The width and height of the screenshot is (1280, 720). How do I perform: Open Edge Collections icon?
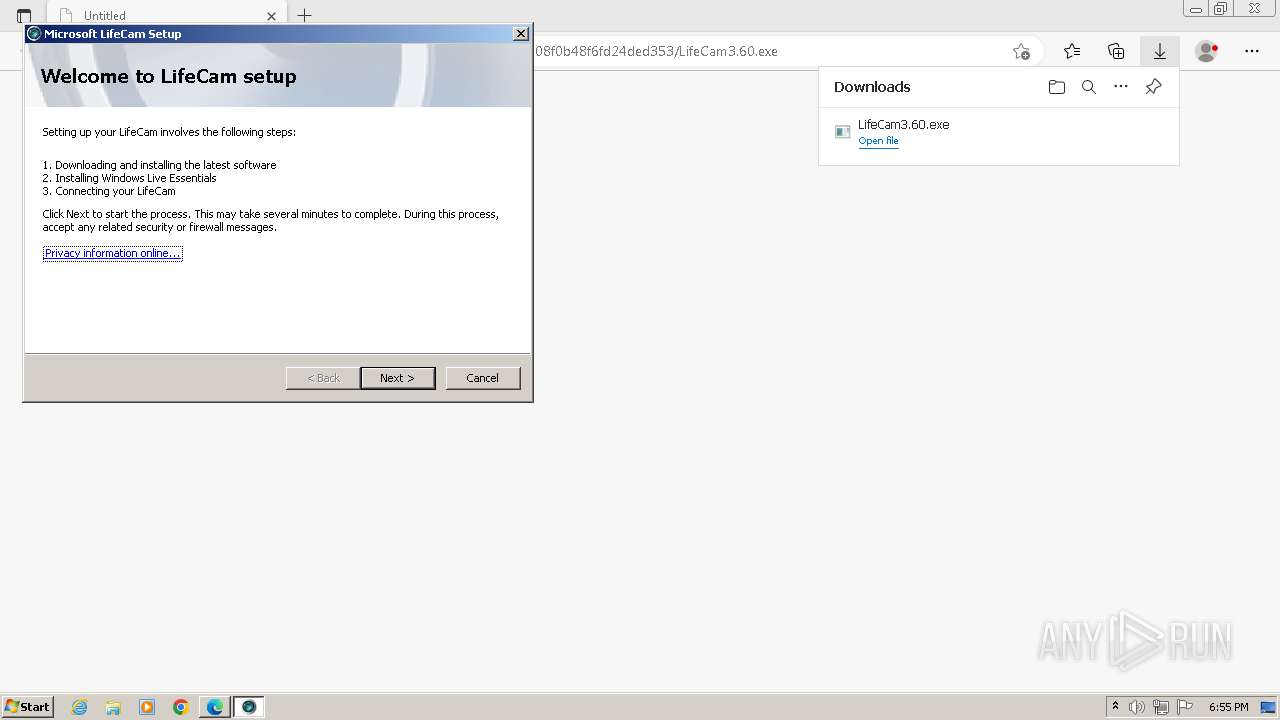pyautogui.click(x=1116, y=51)
